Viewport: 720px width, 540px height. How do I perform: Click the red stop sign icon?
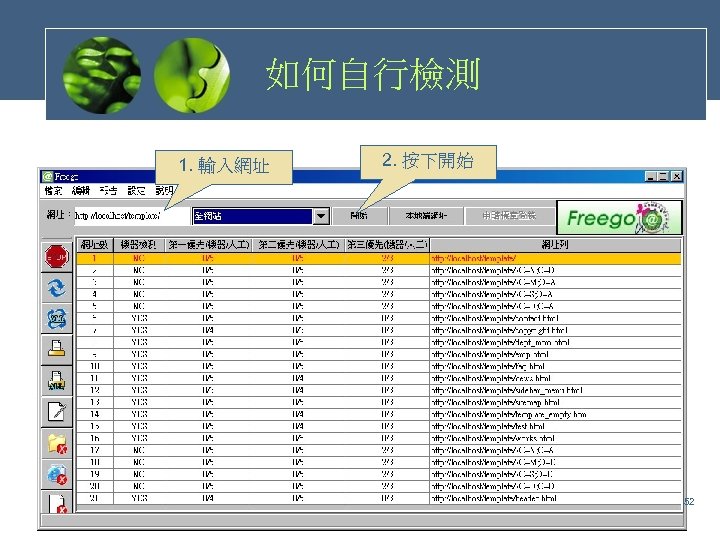[57, 256]
